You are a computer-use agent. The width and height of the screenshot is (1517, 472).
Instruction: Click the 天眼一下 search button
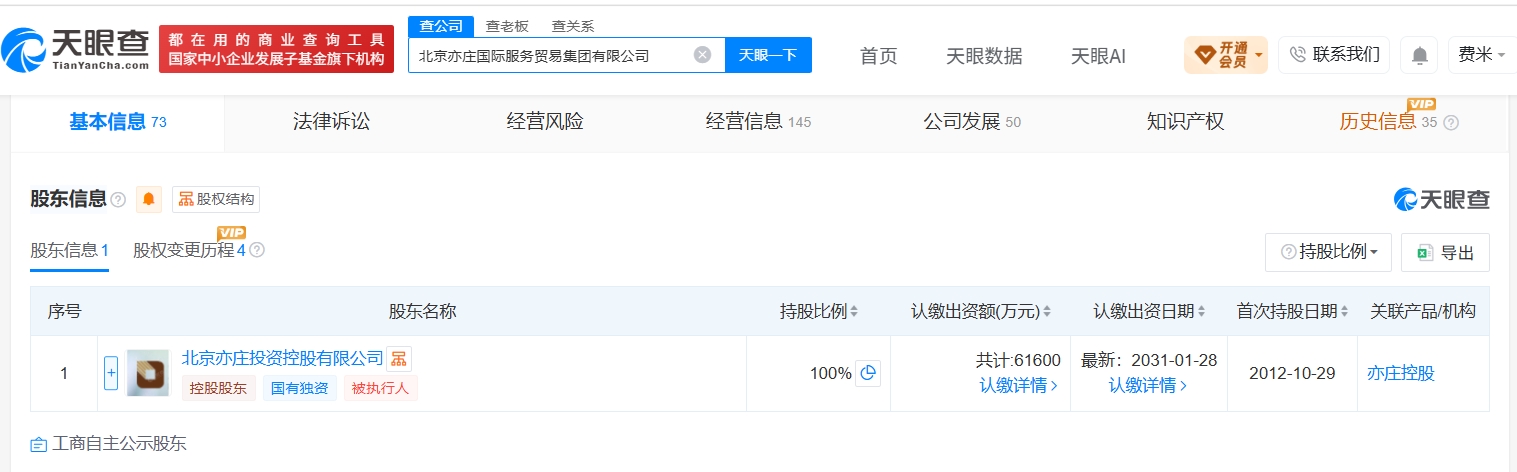[768, 55]
